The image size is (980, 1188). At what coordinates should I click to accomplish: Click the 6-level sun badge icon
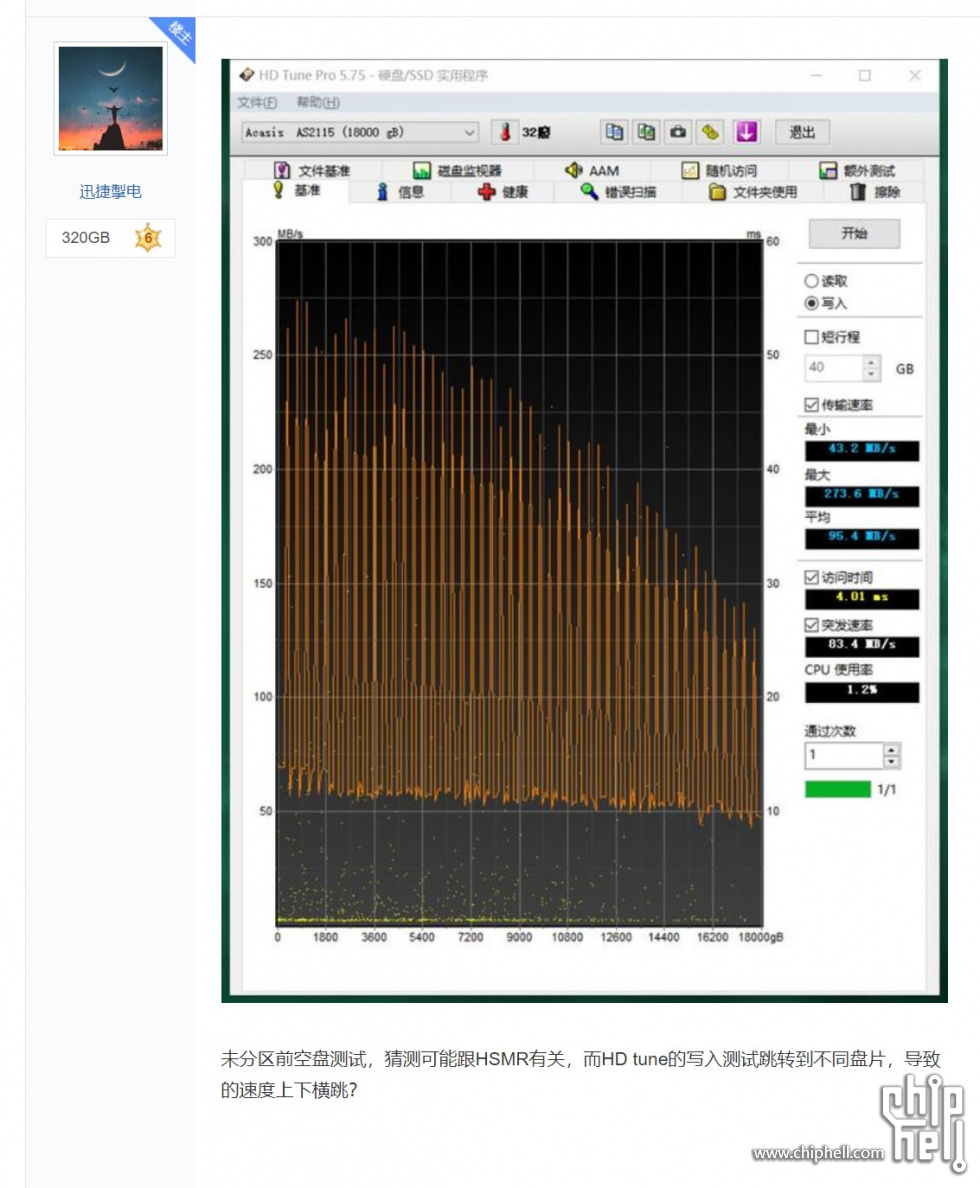pos(149,238)
